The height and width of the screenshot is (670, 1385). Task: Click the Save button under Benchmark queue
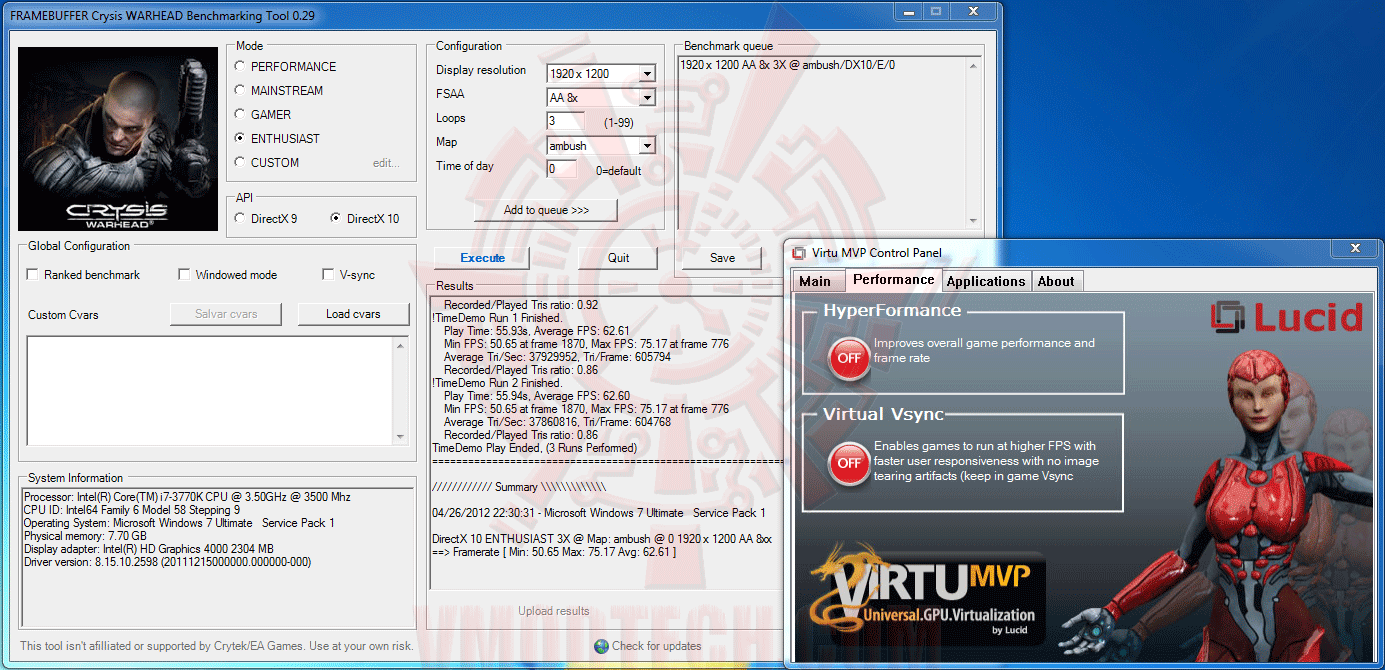pos(722,258)
